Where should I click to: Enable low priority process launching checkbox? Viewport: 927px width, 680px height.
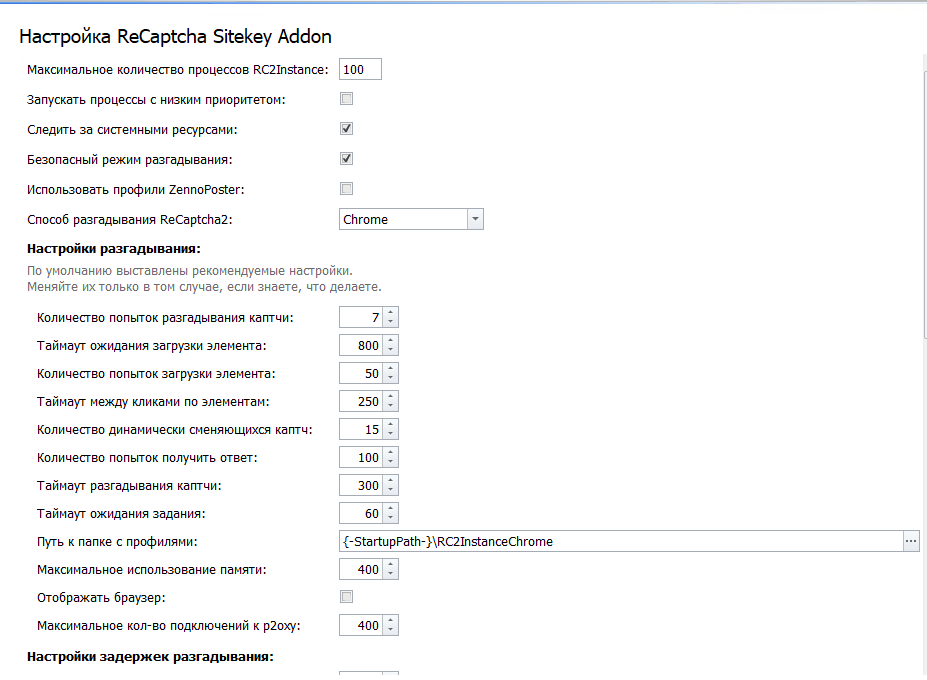click(x=347, y=99)
